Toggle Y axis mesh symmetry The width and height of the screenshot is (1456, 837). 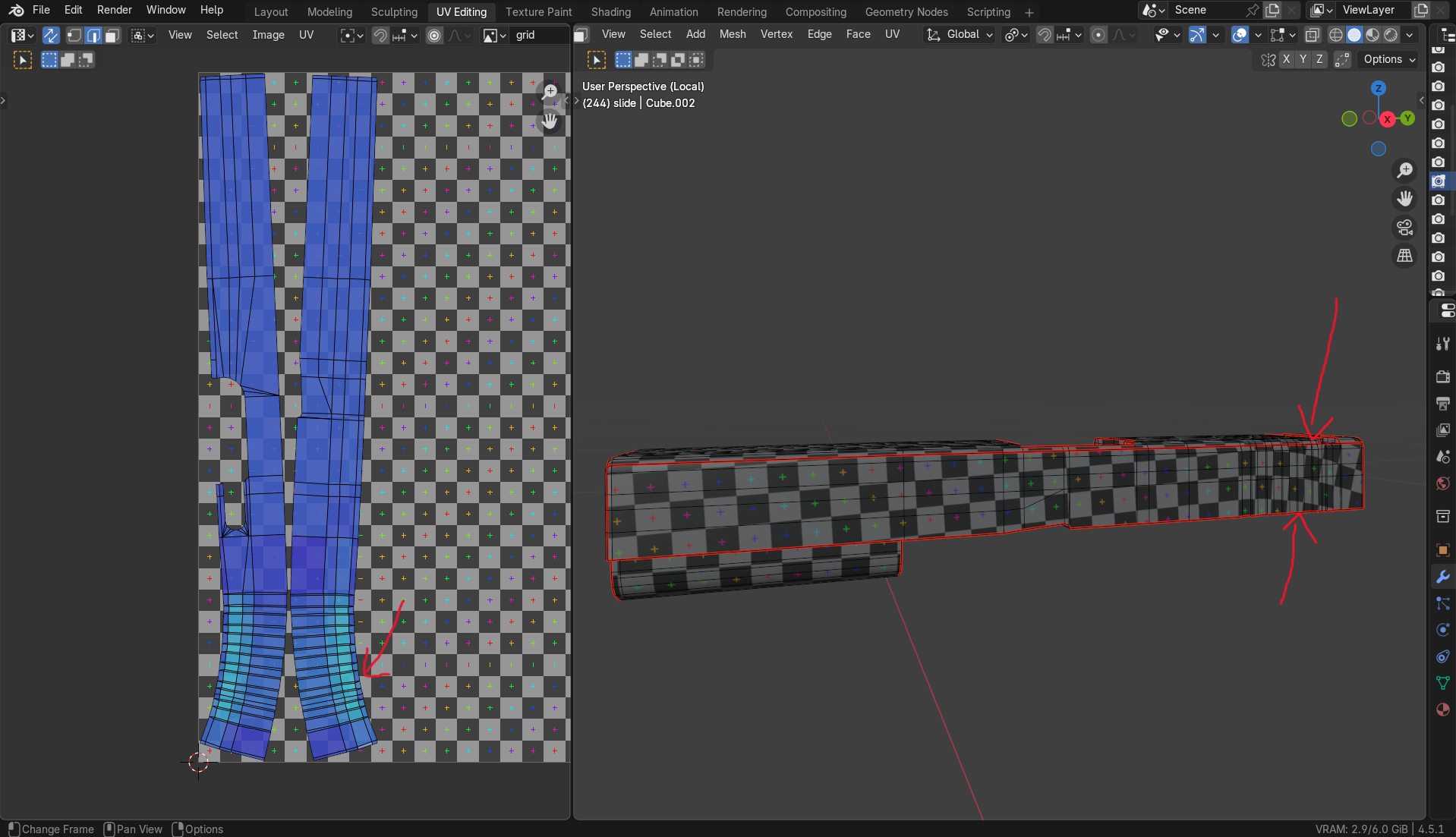(x=1303, y=59)
